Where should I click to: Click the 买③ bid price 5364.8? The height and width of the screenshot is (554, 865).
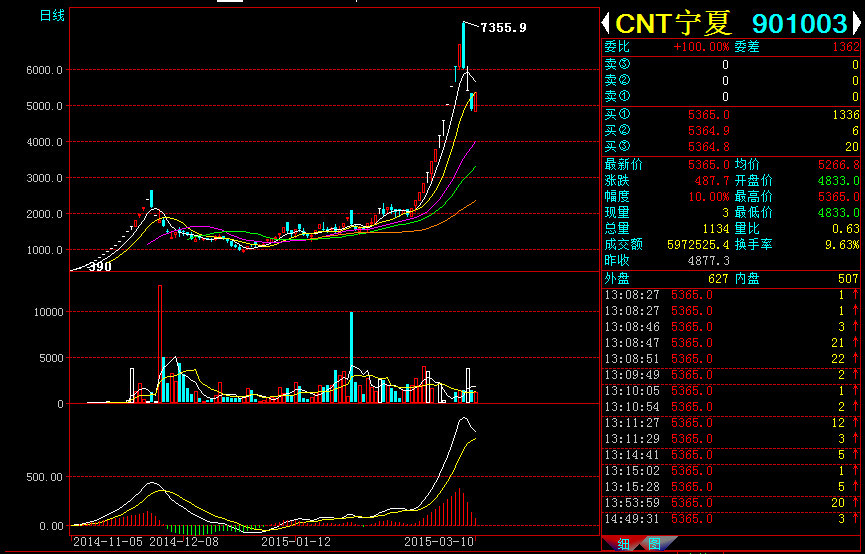tap(709, 147)
